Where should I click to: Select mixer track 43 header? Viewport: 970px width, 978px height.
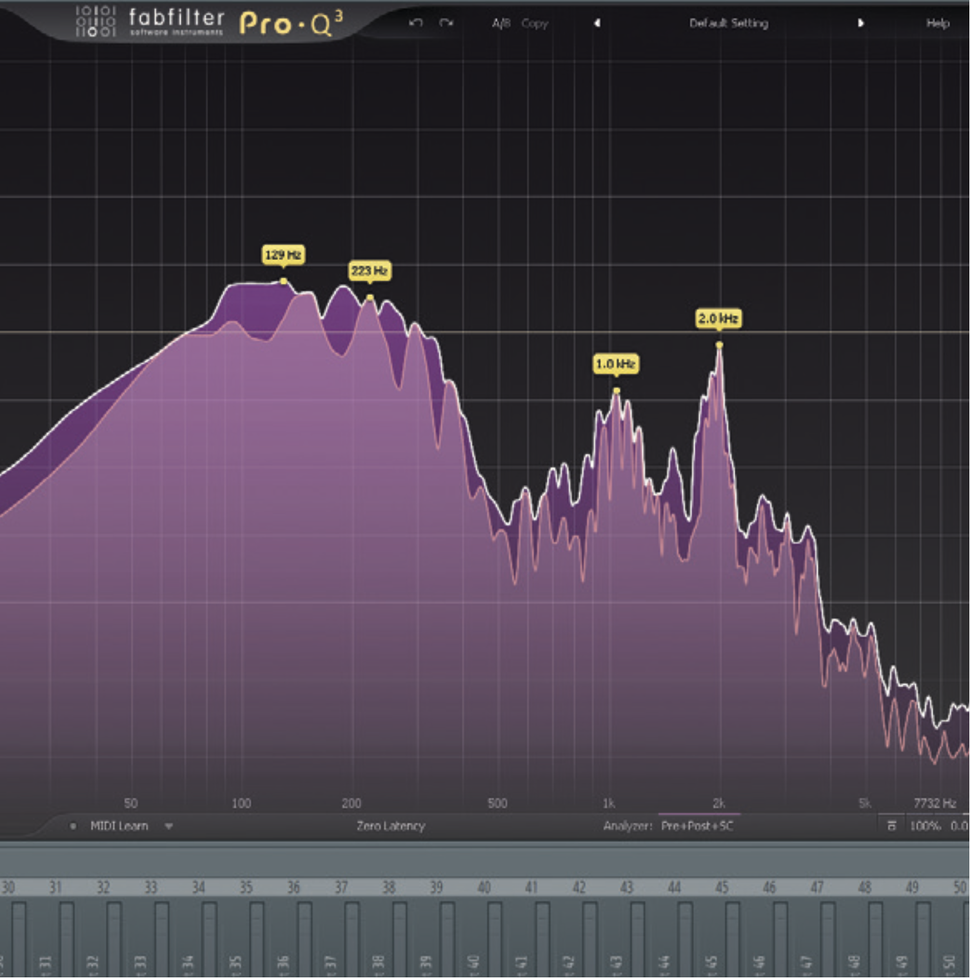point(626,887)
